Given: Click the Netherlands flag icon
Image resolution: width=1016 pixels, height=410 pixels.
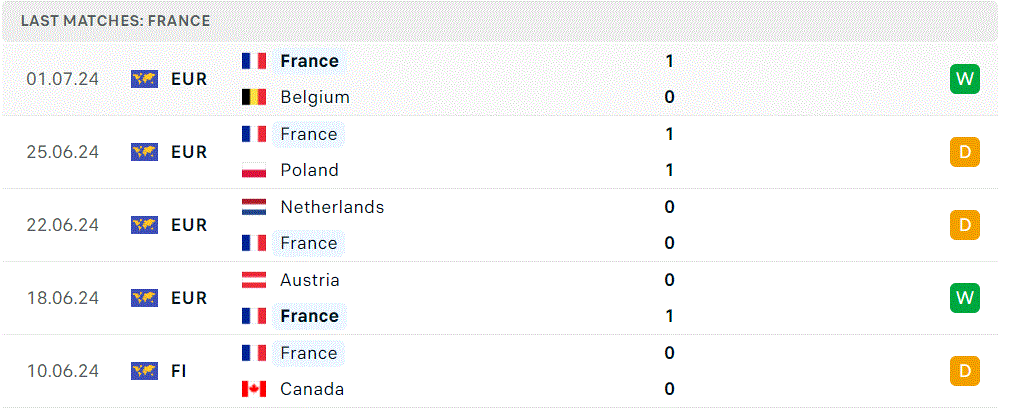Looking at the screenshot, I should 253,207.
